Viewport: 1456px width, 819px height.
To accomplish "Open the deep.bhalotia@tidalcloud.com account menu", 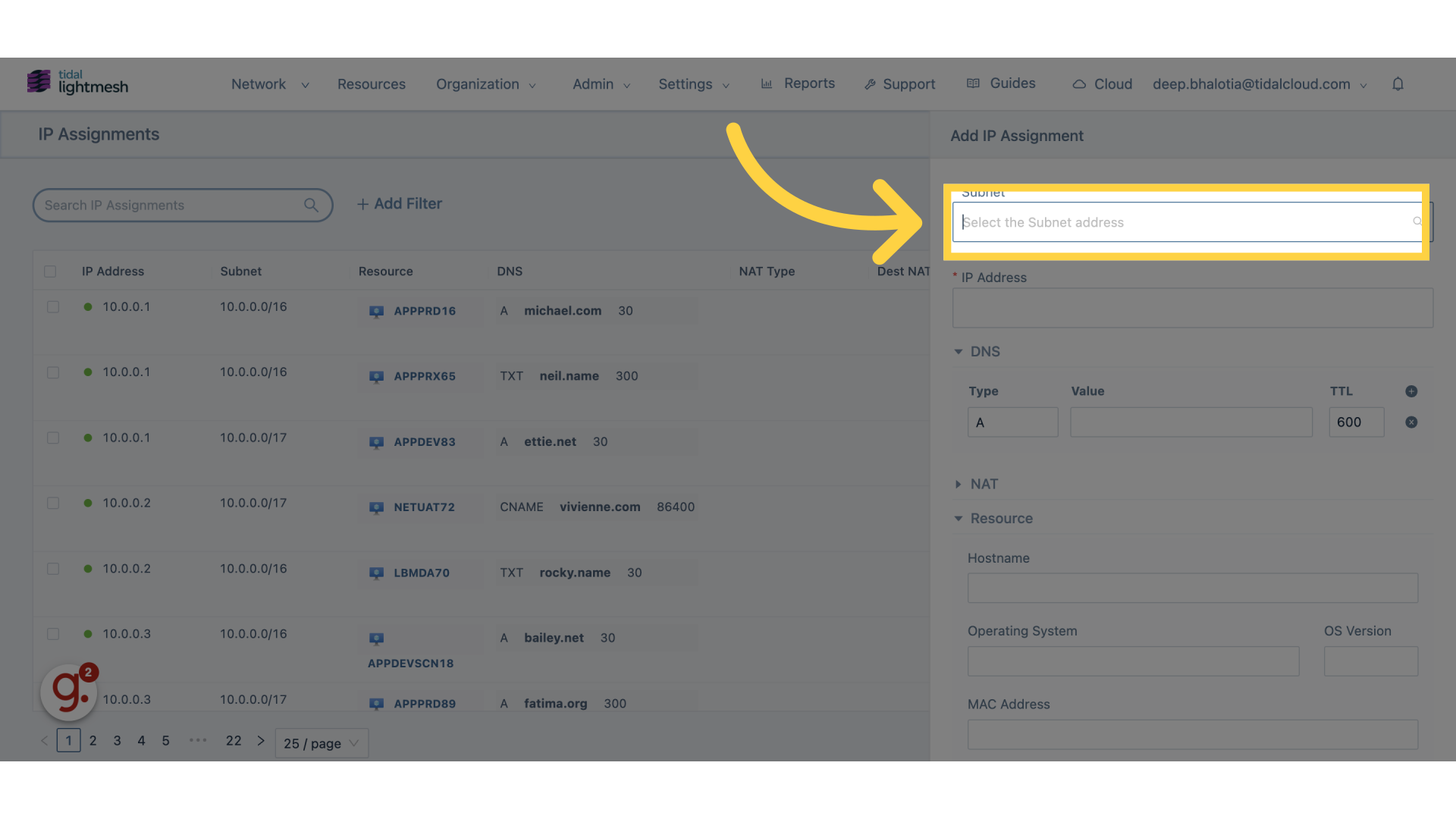I will tap(1260, 84).
